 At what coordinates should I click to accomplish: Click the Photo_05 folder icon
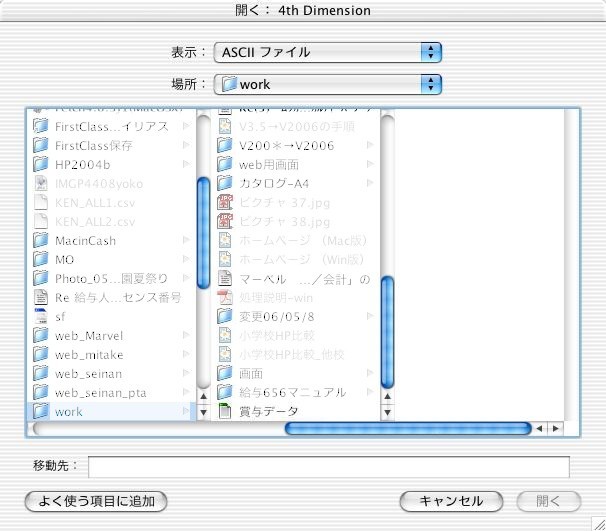point(41,278)
